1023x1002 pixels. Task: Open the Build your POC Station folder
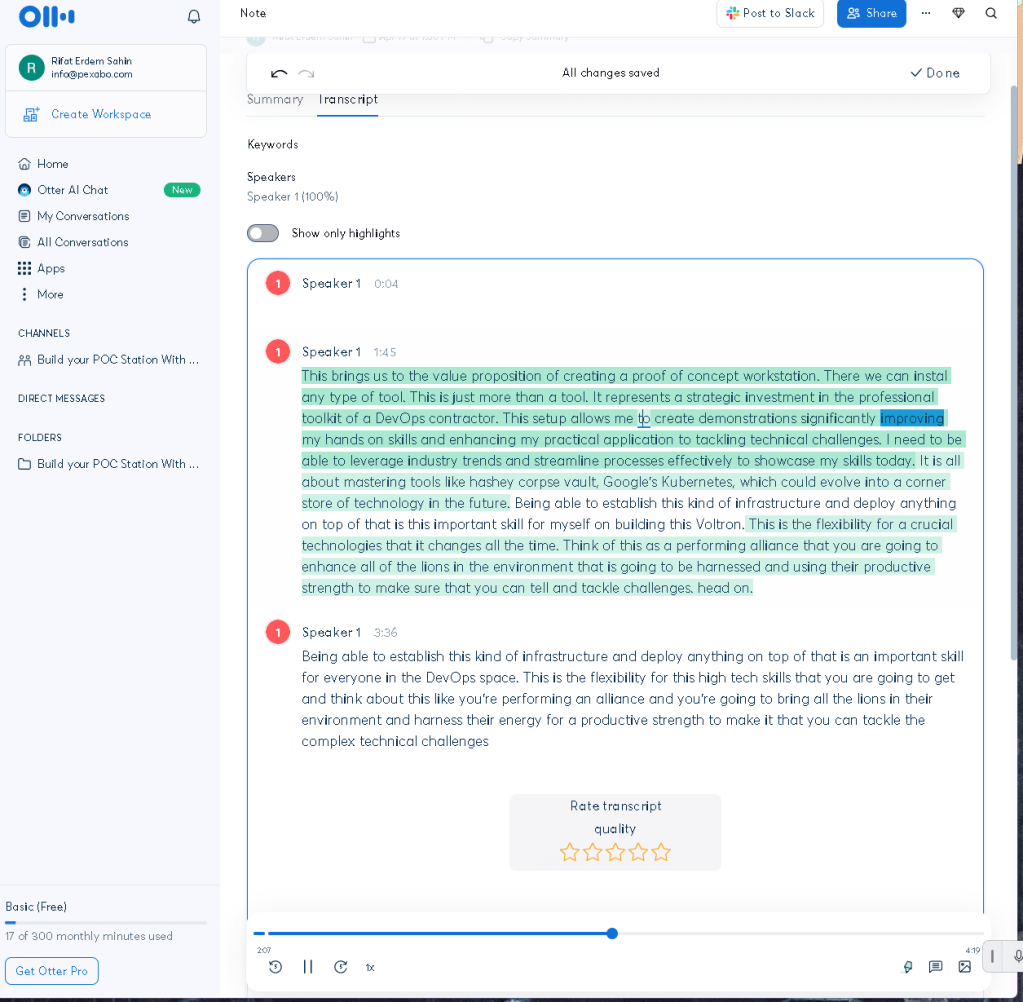[x=108, y=464]
